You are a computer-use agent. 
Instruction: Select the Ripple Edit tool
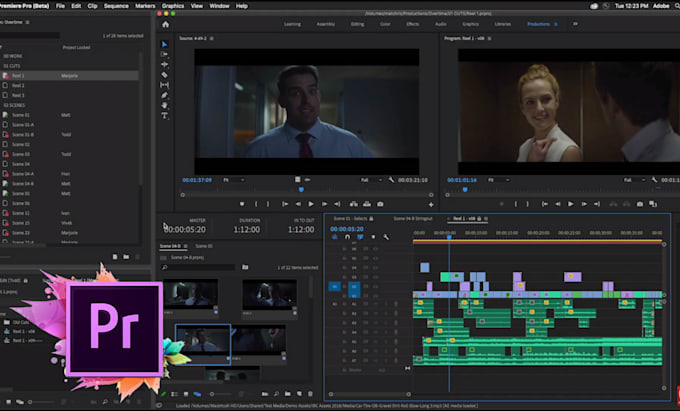coord(164,64)
